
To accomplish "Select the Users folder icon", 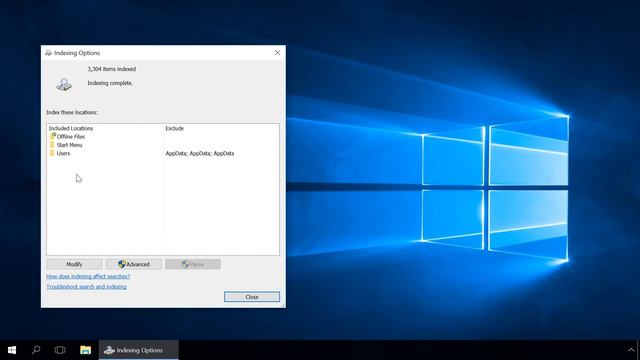I will click(52, 153).
